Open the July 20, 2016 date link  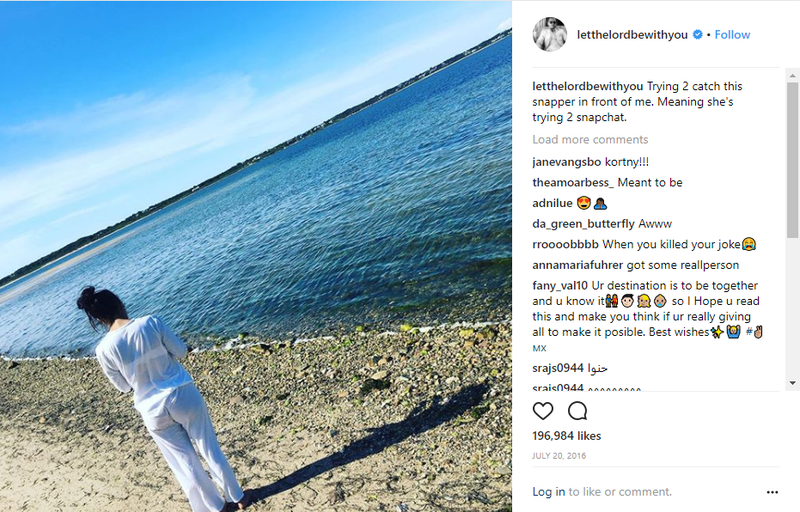(559, 456)
